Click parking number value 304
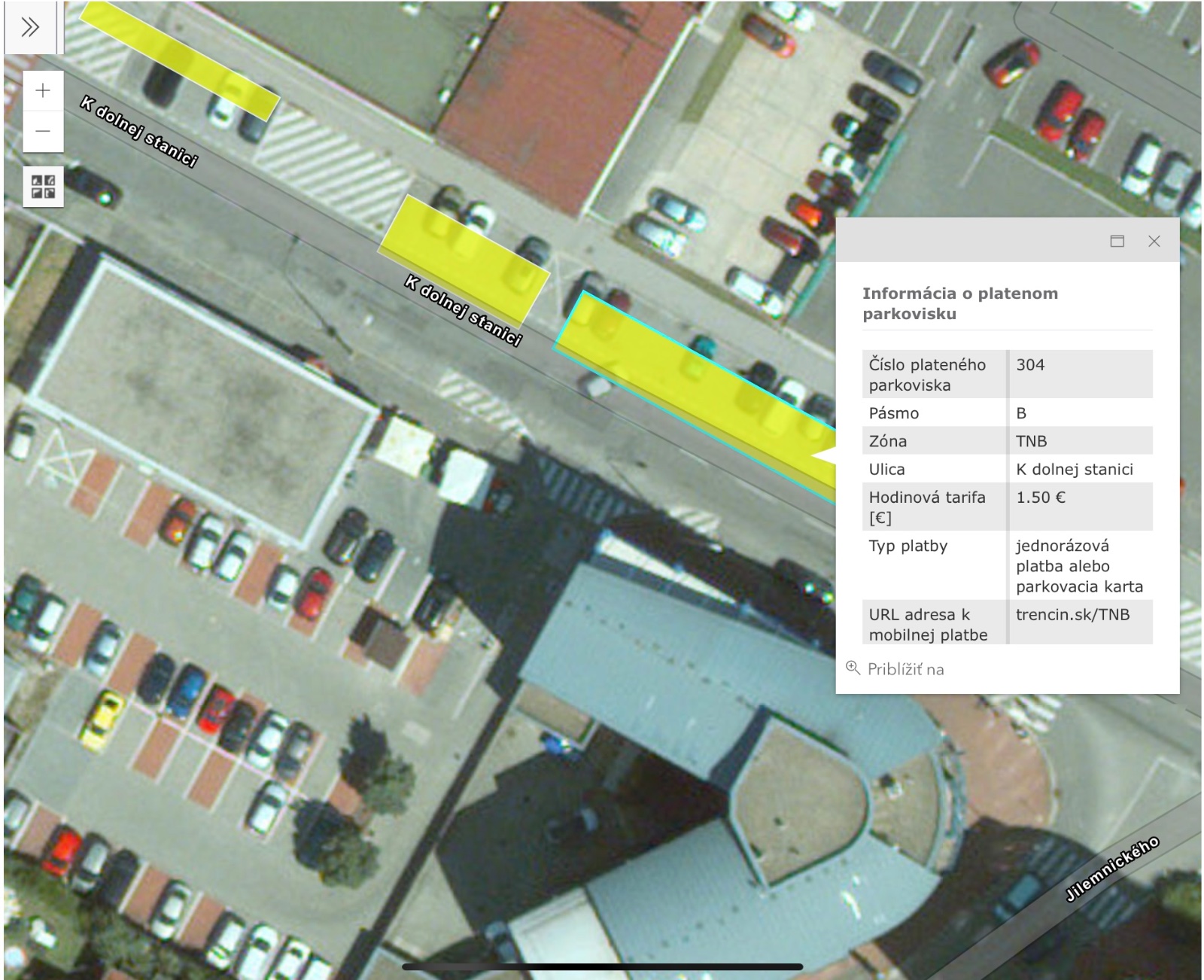 [1030, 365]
